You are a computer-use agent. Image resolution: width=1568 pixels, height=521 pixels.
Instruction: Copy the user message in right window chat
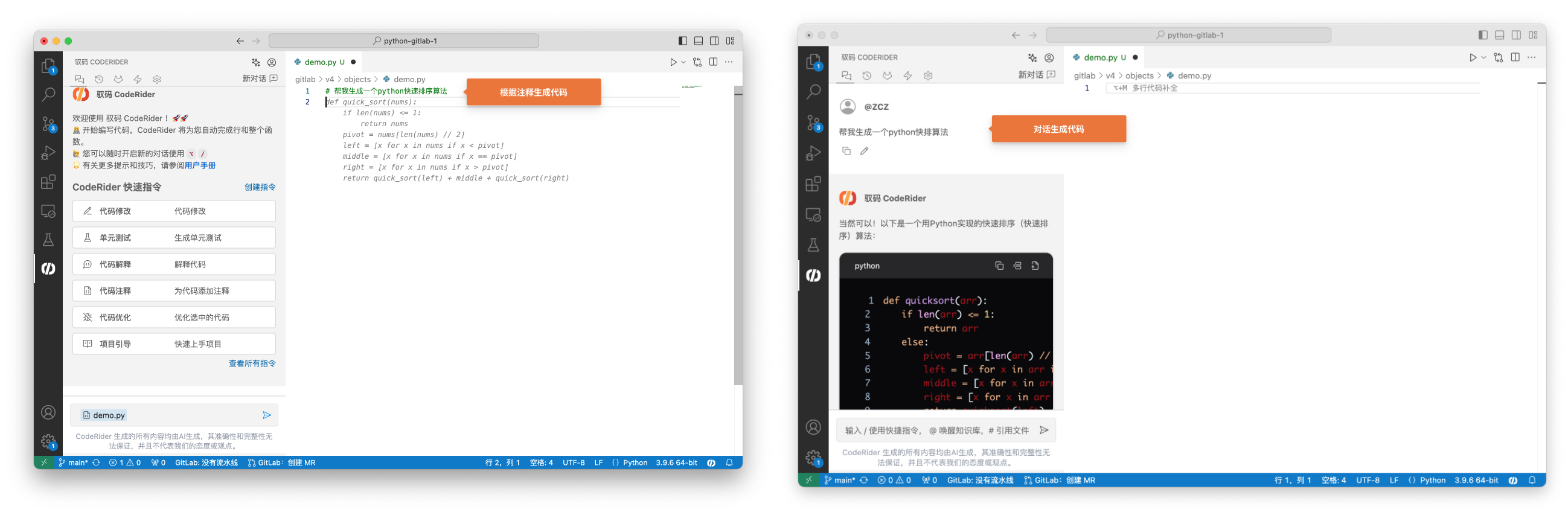[x=846, y=151]
